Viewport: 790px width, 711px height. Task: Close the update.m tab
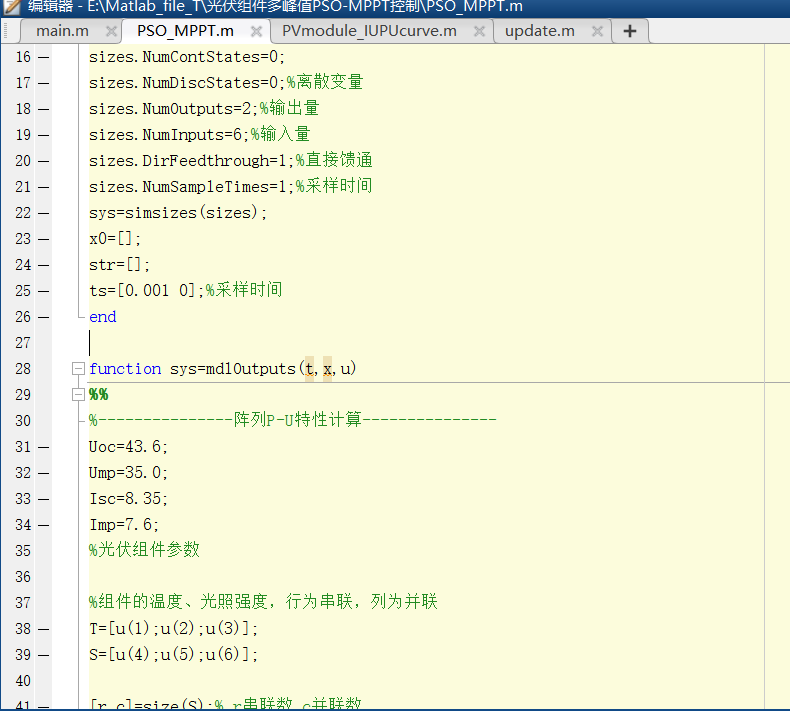click(597, 32)
